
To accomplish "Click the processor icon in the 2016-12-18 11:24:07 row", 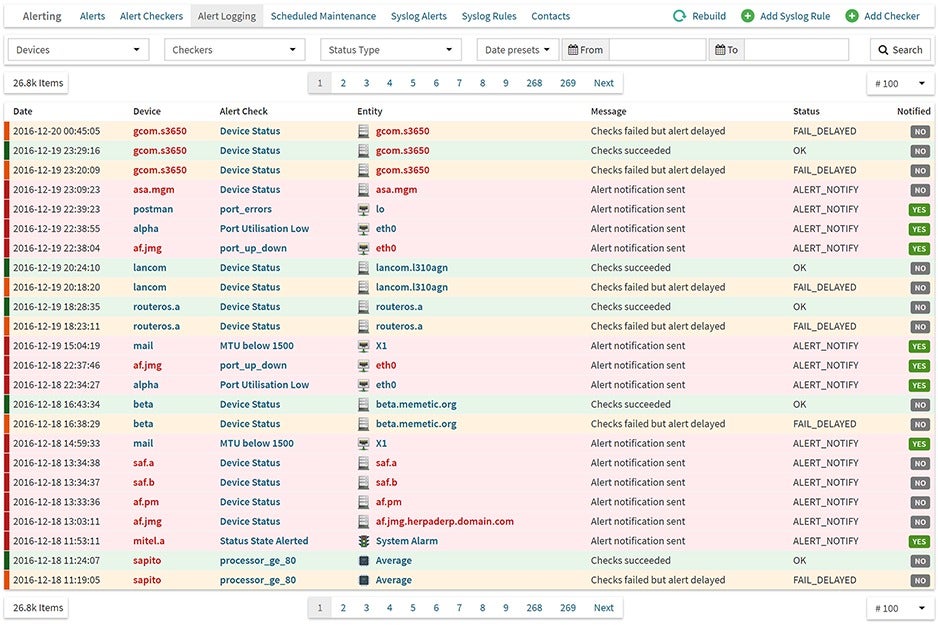I will [363, 560].
